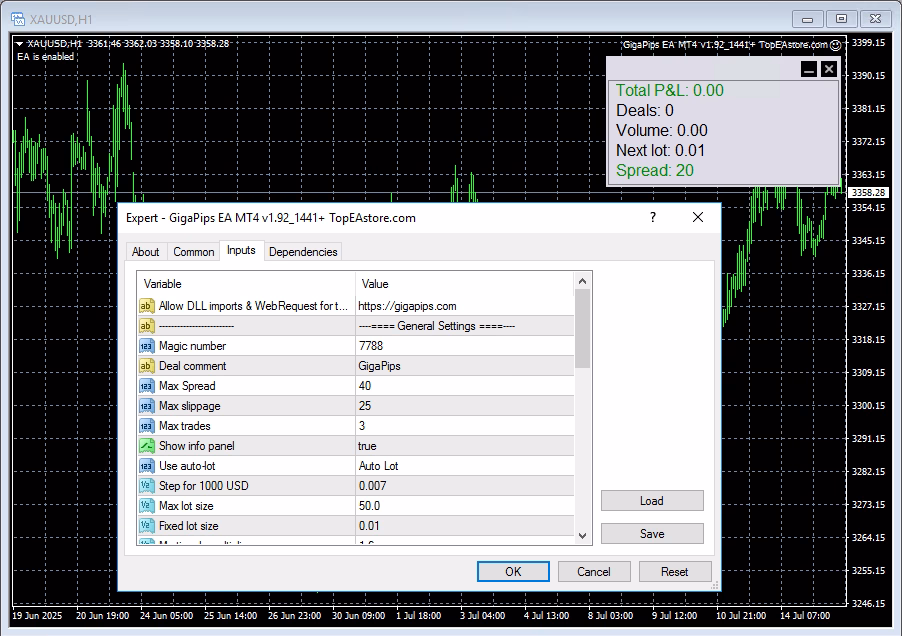Open the Use auto-lot value Auto Lot
Screen dimensions: 902x636
click(464, 466)
